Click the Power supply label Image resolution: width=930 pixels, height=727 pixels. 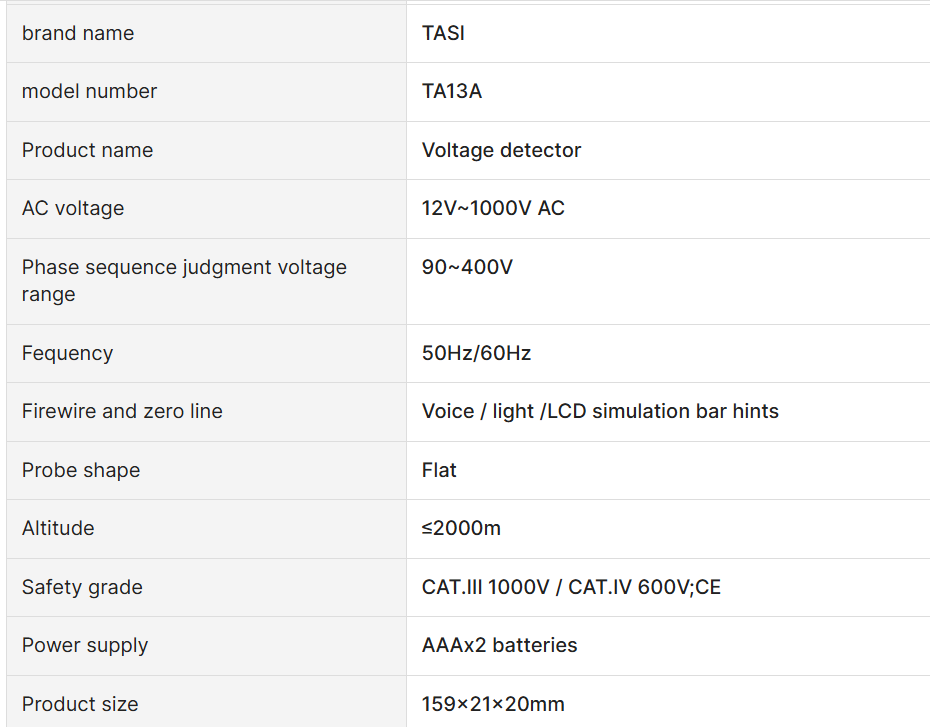[85, 645]
